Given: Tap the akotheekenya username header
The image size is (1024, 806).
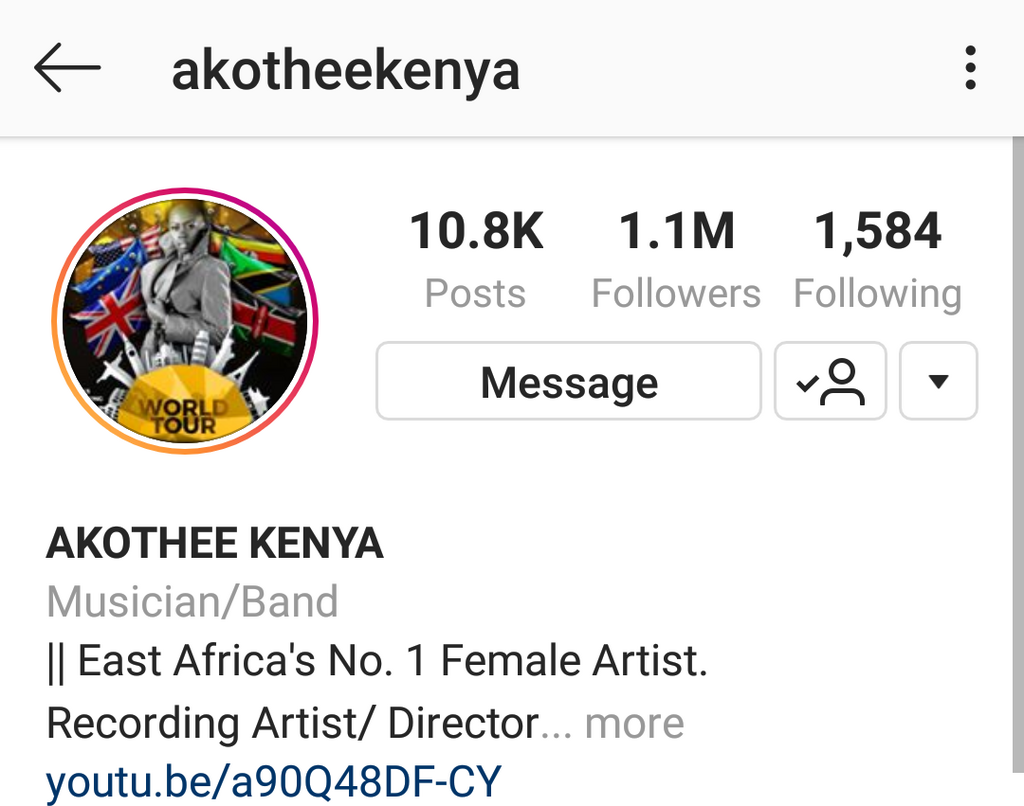Looking at the screenshot, I should click(345, 71).
